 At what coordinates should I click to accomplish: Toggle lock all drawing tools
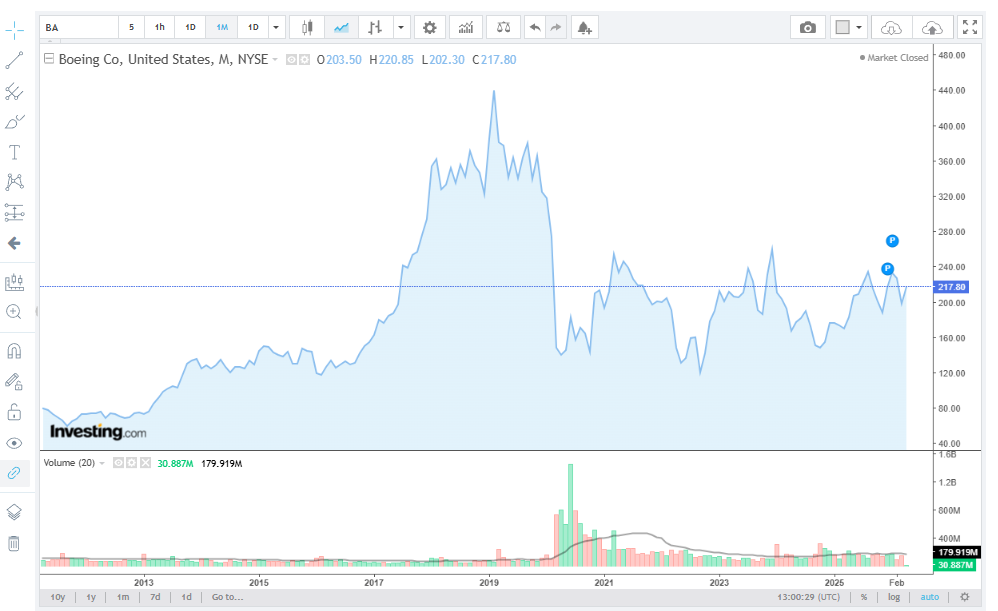coord(14,412)
